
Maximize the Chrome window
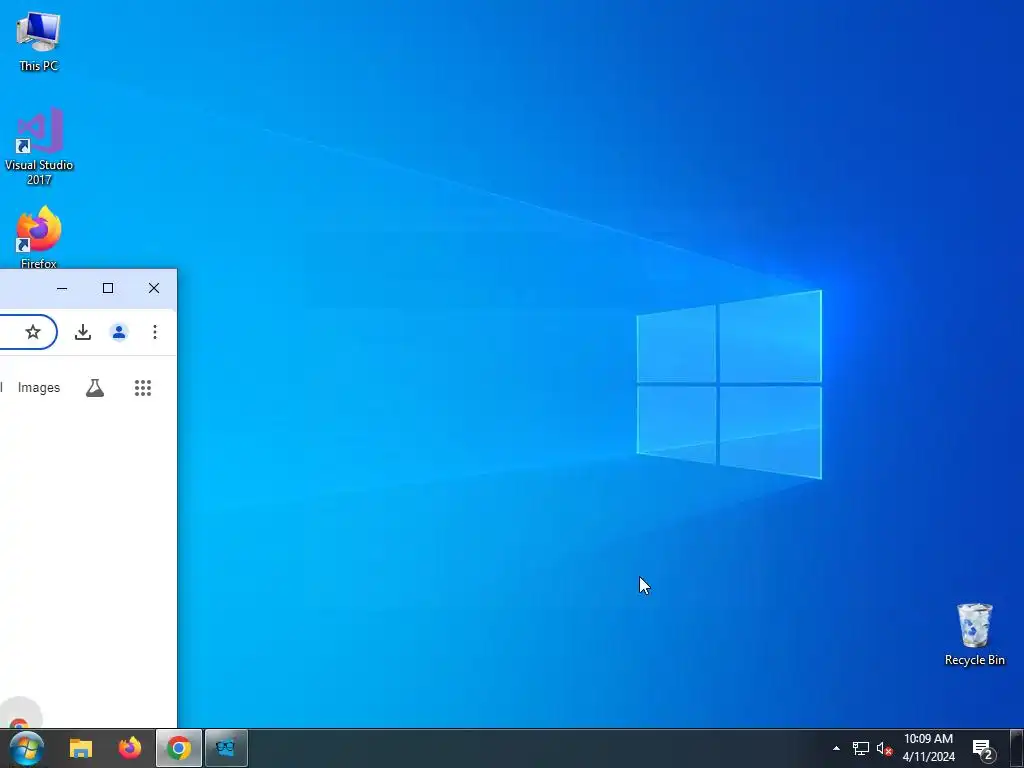point(108,288)
